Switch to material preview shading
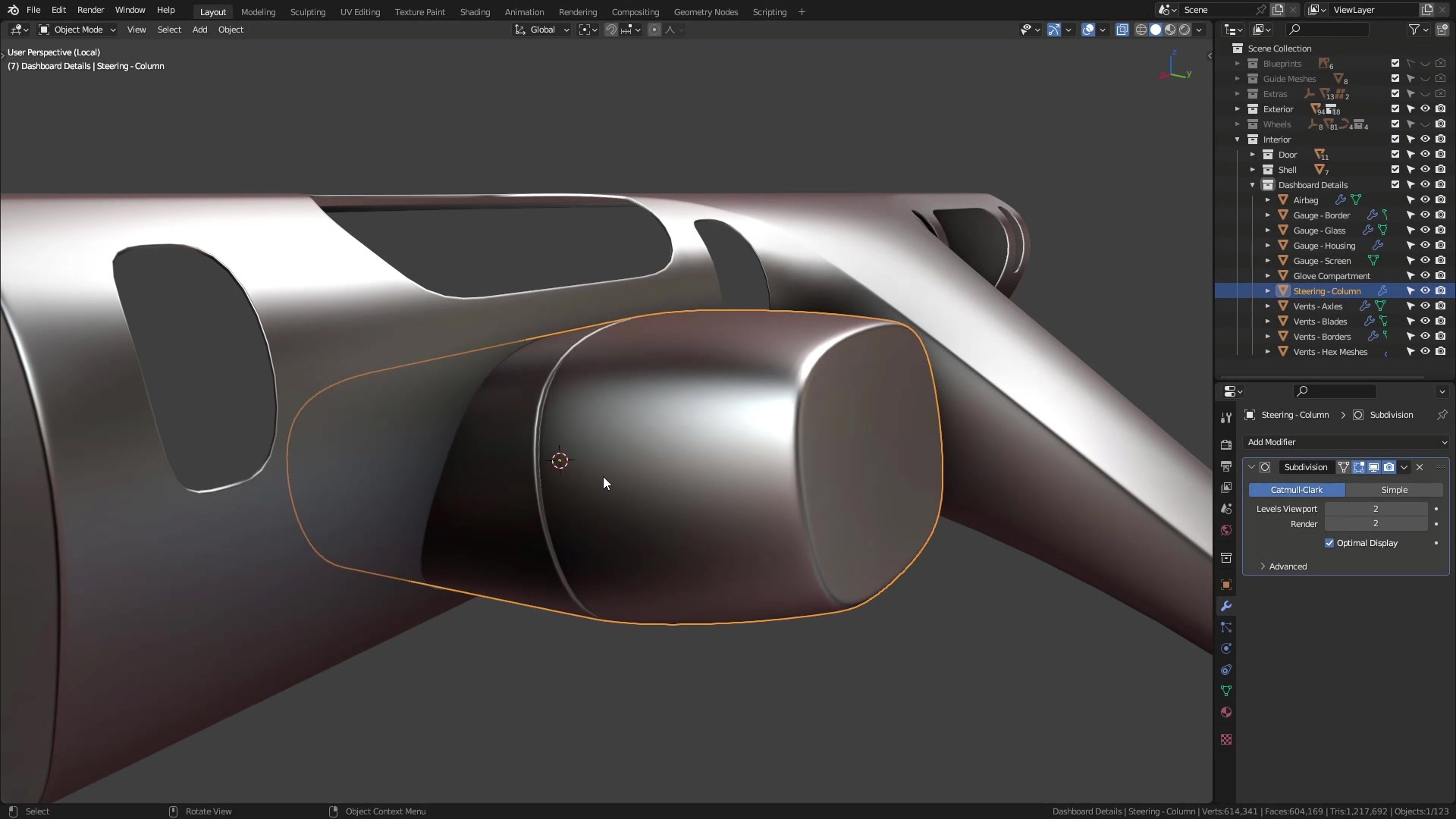1456x819 pixels. point(1170,30)
